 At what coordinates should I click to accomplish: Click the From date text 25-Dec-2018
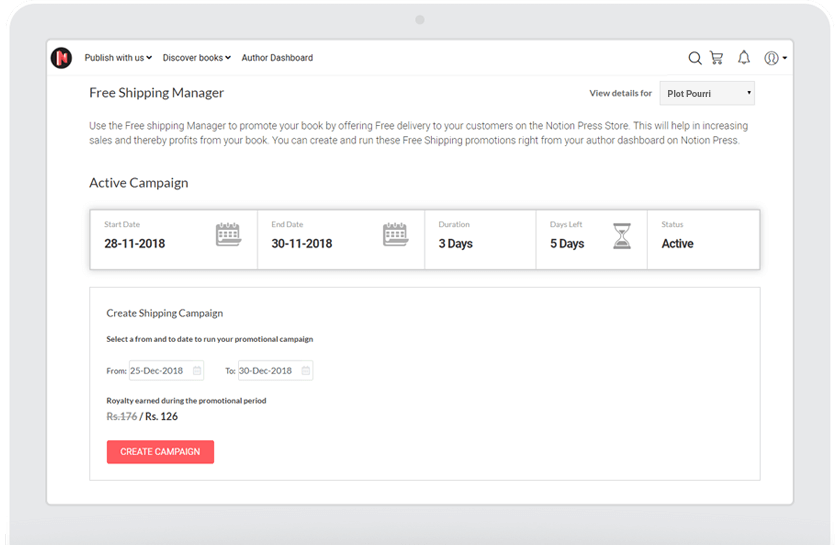pyautogui.click(x=158, y=371)
